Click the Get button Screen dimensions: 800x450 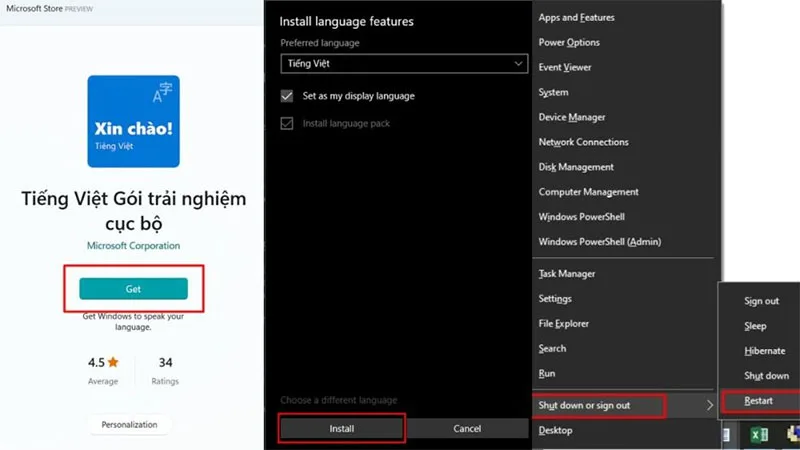(x=133, y=289)
